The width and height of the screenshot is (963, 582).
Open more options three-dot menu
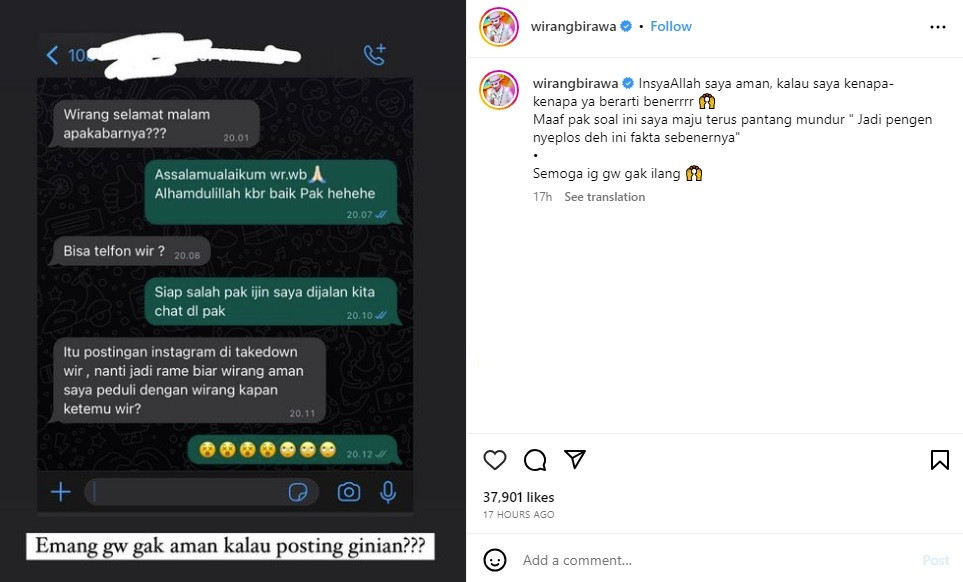(x=938, y=27)
